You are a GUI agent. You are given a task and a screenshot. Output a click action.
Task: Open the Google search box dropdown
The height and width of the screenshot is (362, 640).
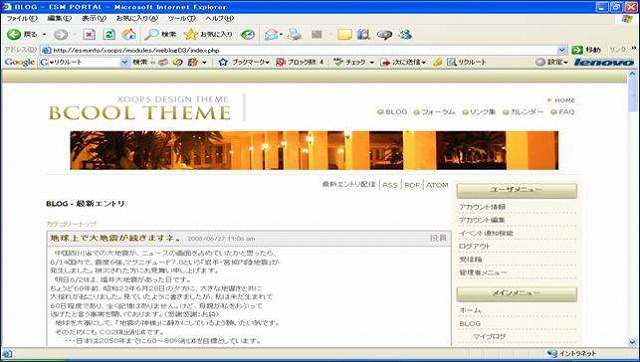tap(124, 62)
